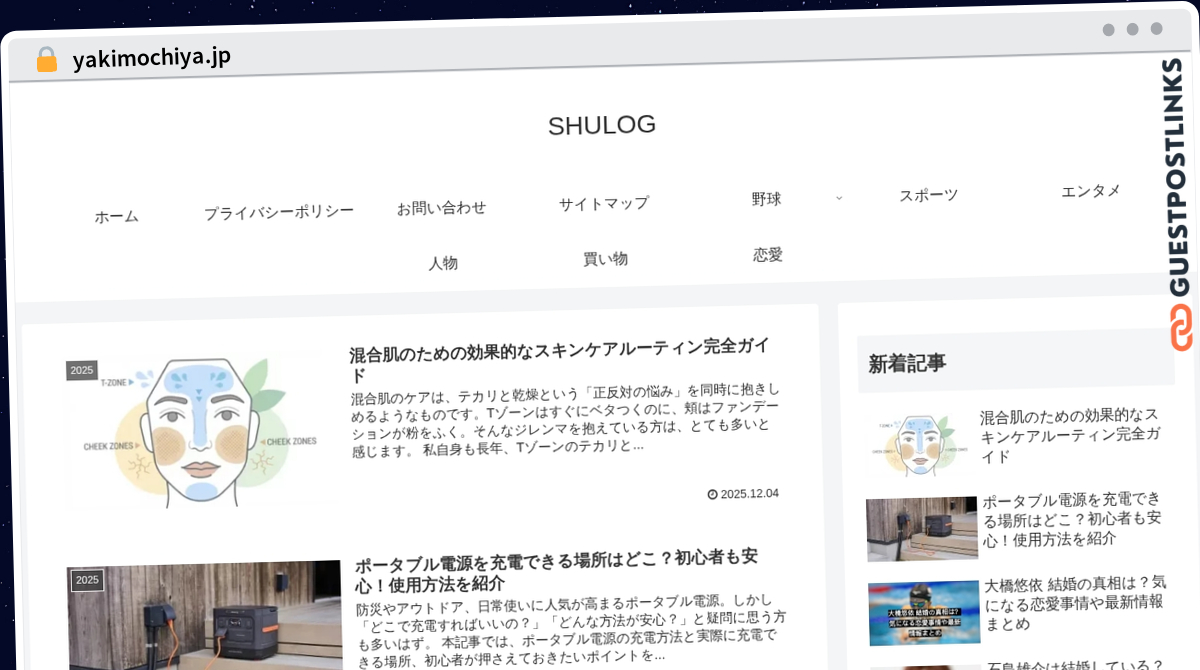Open article 混合肌のための効果的なスキンケアルーティン完全ガイド in main list

pos(560,361)
